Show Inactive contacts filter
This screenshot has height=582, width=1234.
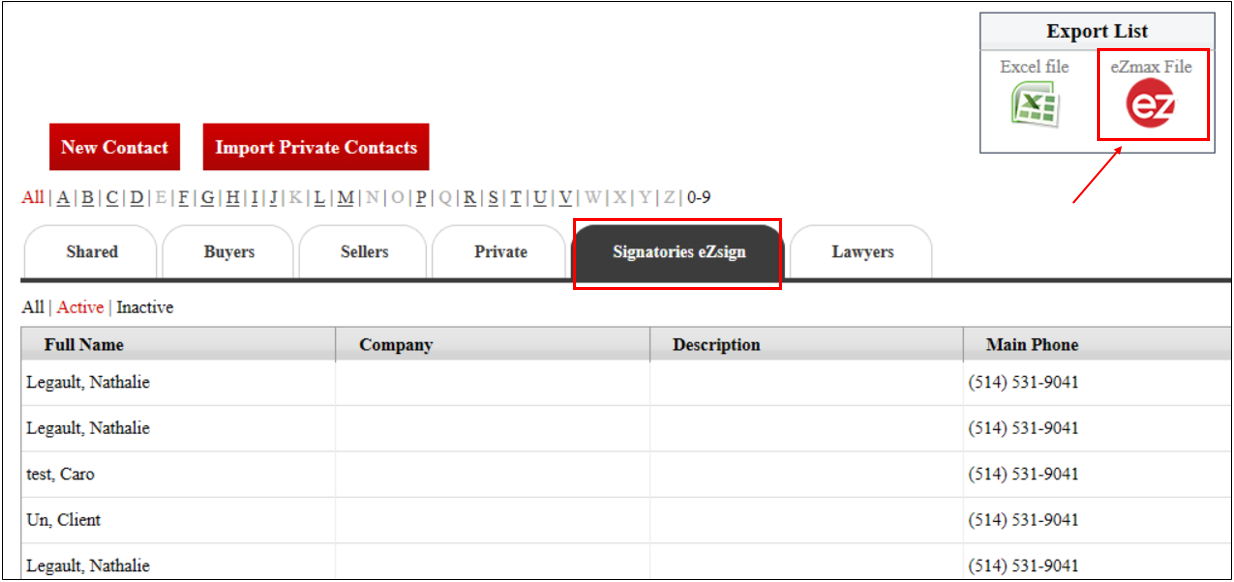[x=145, y=308]
